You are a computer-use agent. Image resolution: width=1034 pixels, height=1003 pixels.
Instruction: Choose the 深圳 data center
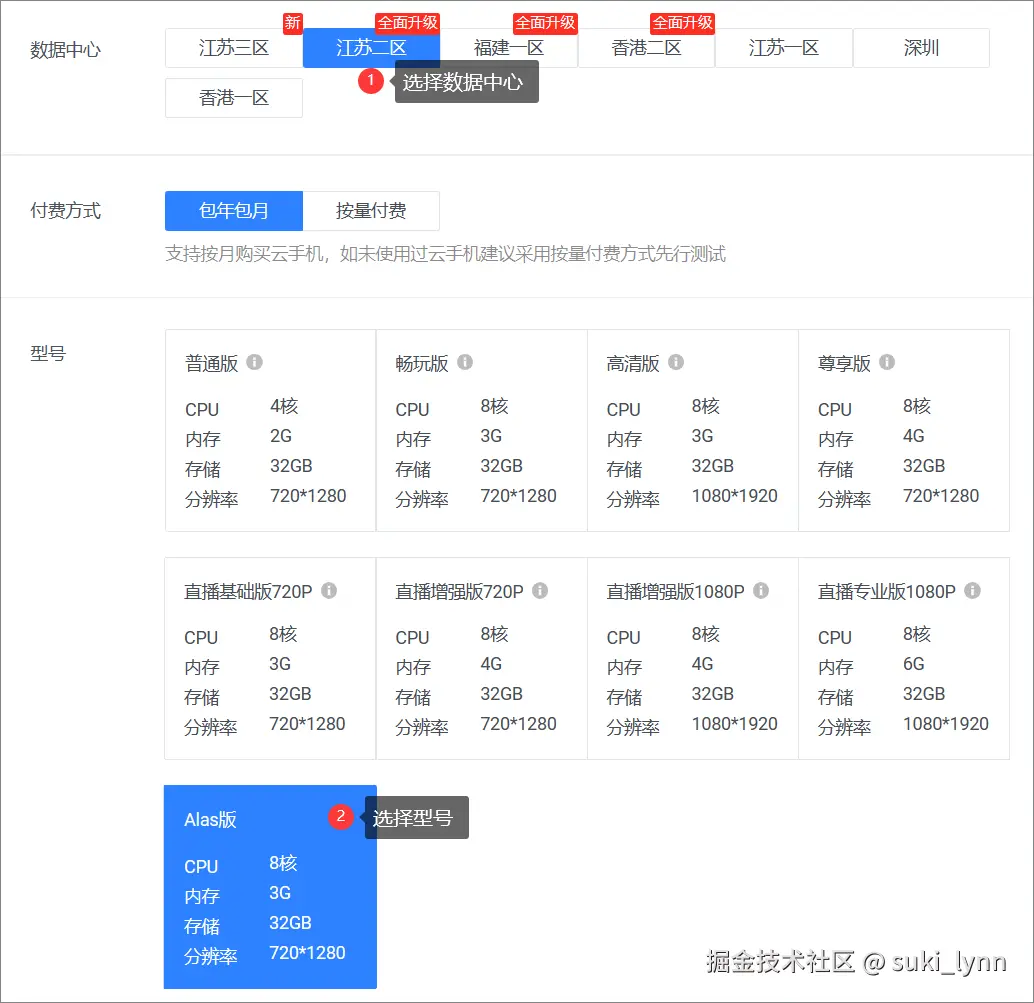coord(920,48)
